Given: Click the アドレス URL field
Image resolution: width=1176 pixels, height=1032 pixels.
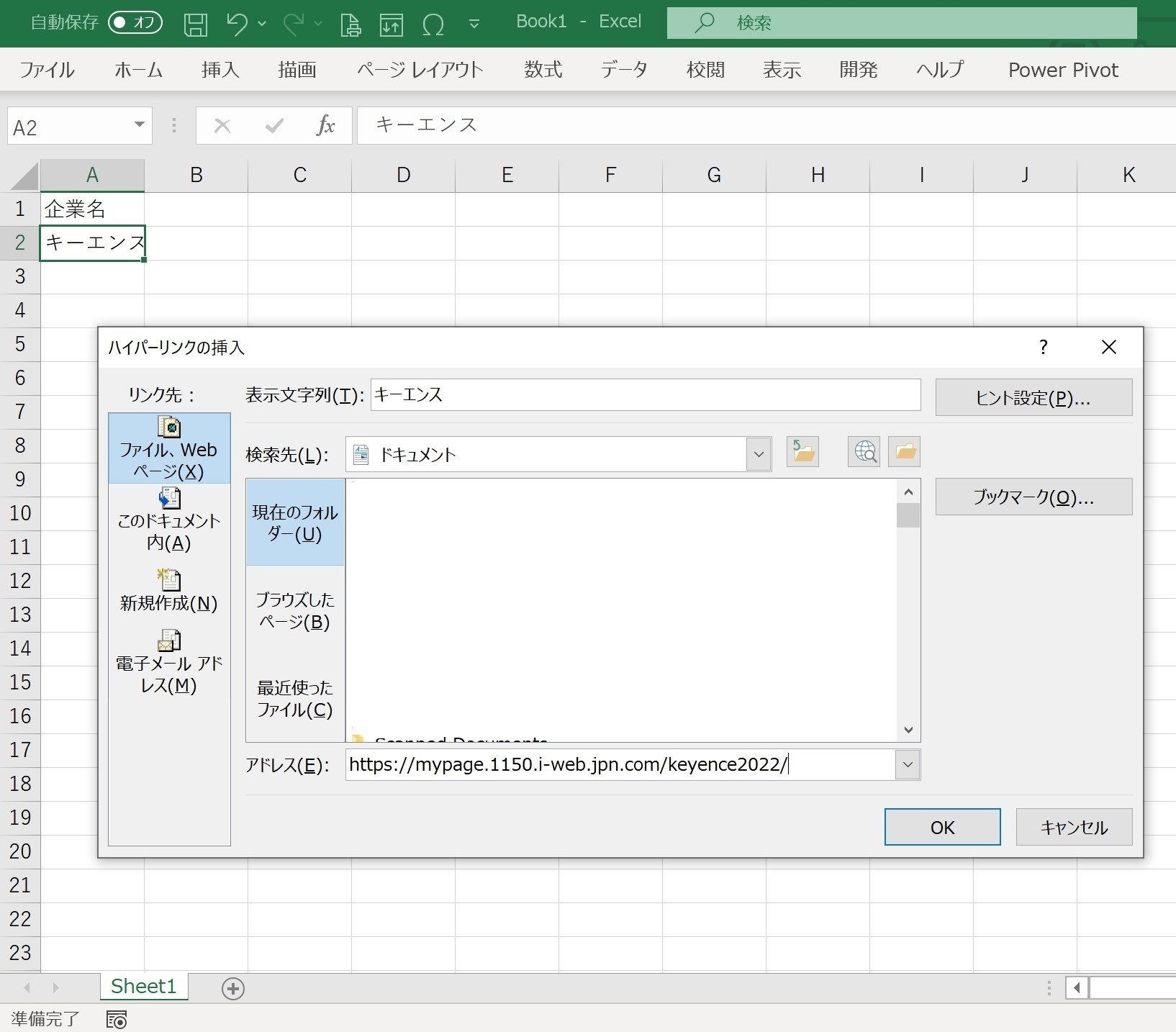Looking at the screenshot, I should (x=620, y=764).
